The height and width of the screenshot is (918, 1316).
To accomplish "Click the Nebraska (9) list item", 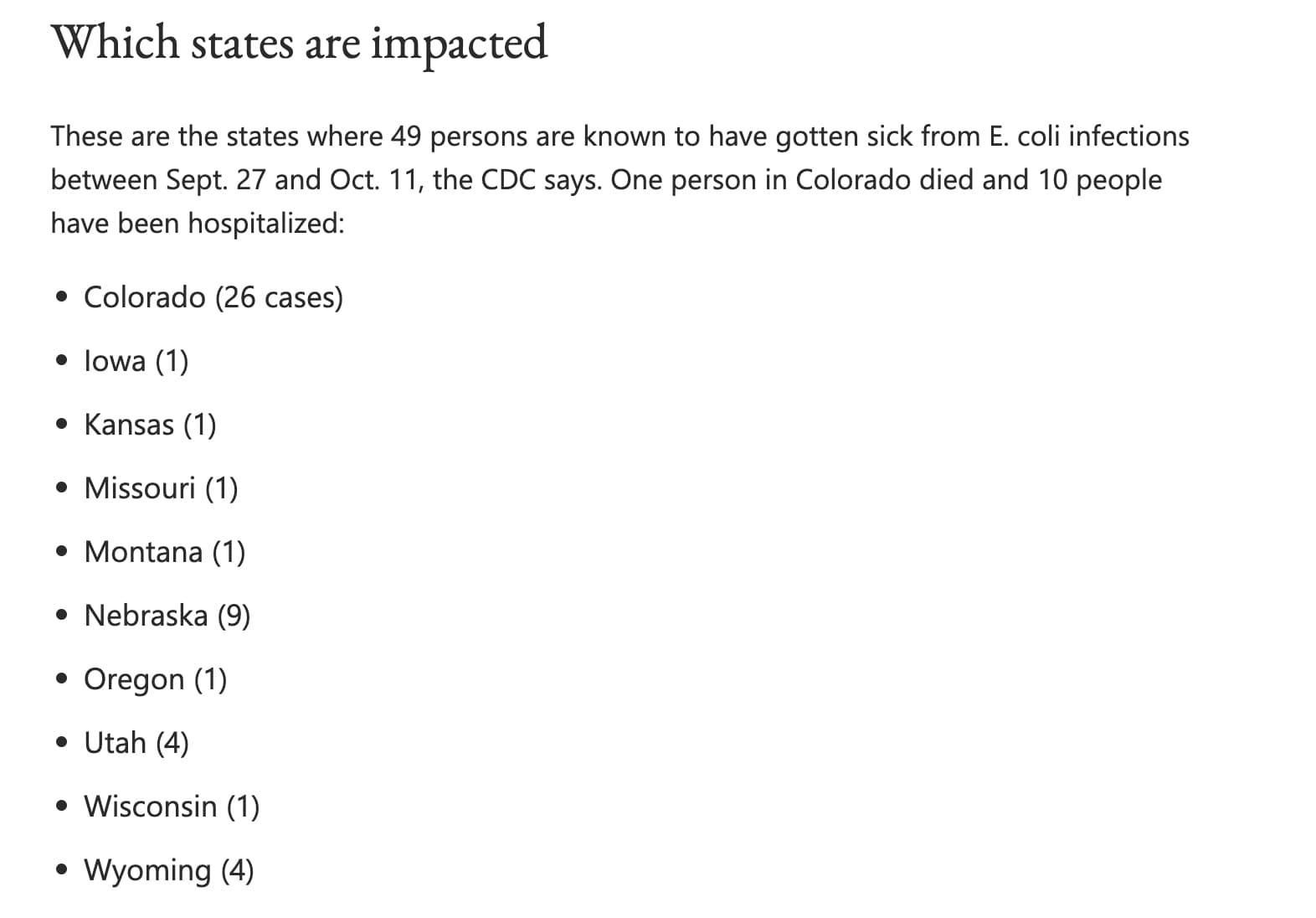I will [x=167, y=616].
